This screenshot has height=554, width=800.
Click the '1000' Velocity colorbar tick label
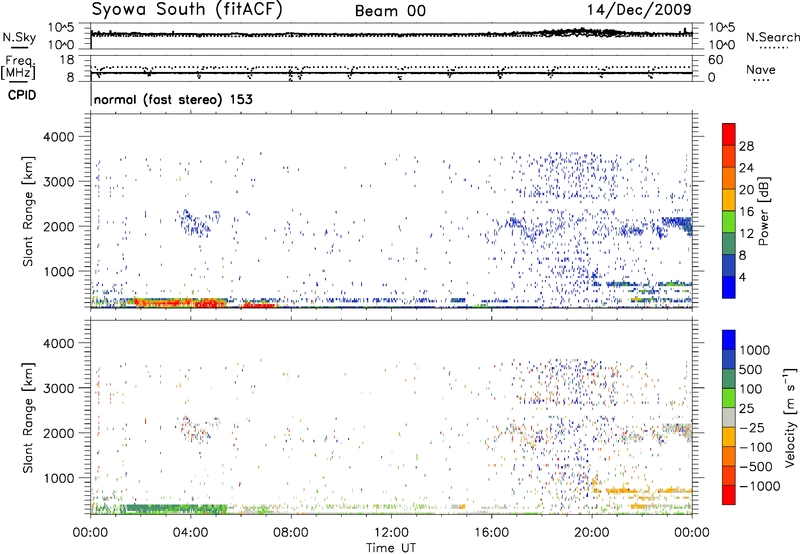(x=755, y=350)
